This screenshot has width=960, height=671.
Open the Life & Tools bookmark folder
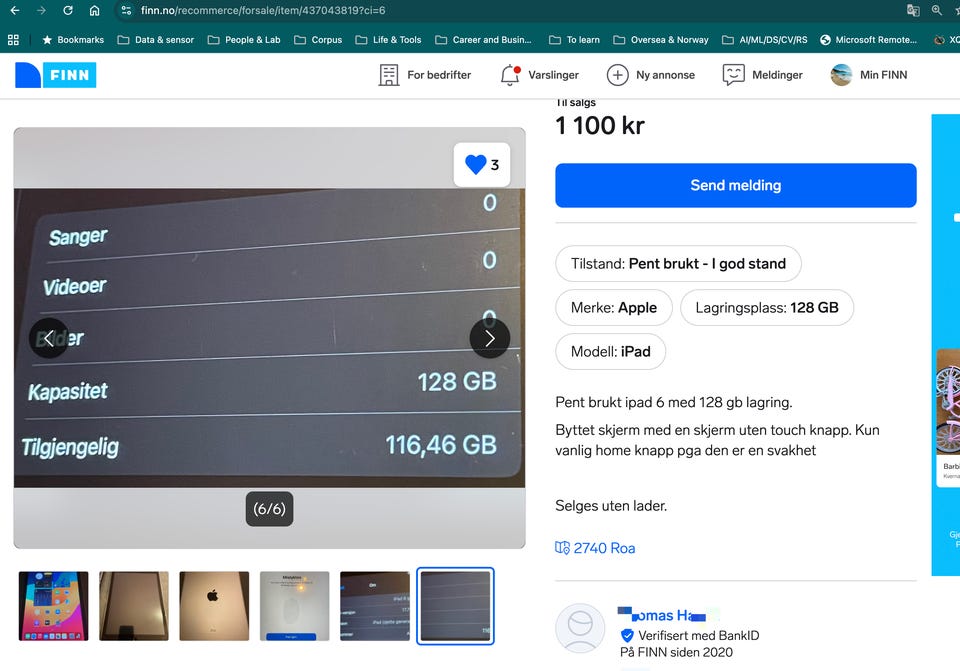388,40
